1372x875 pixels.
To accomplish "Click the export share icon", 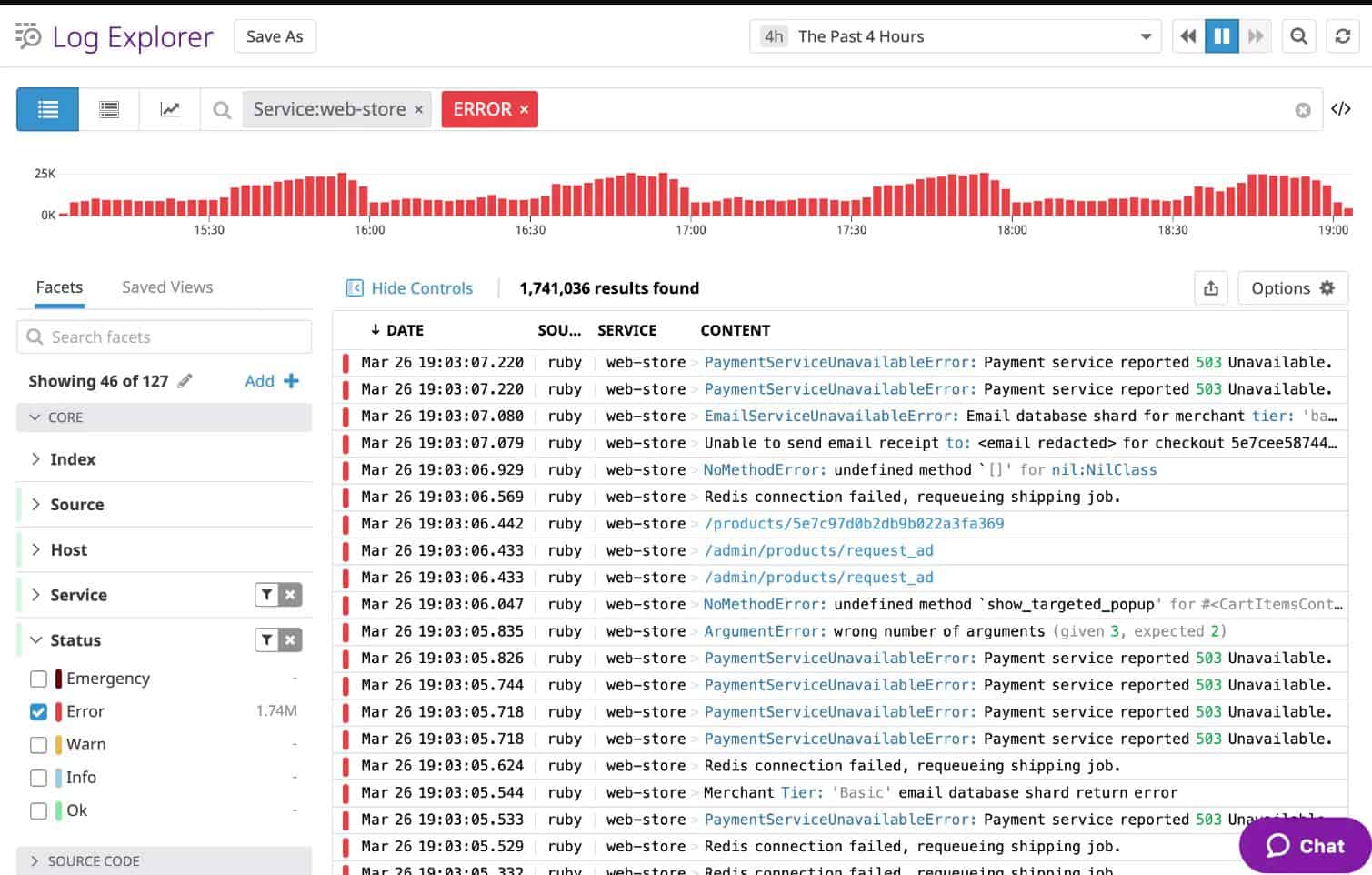I will (x=1211, y=288).
